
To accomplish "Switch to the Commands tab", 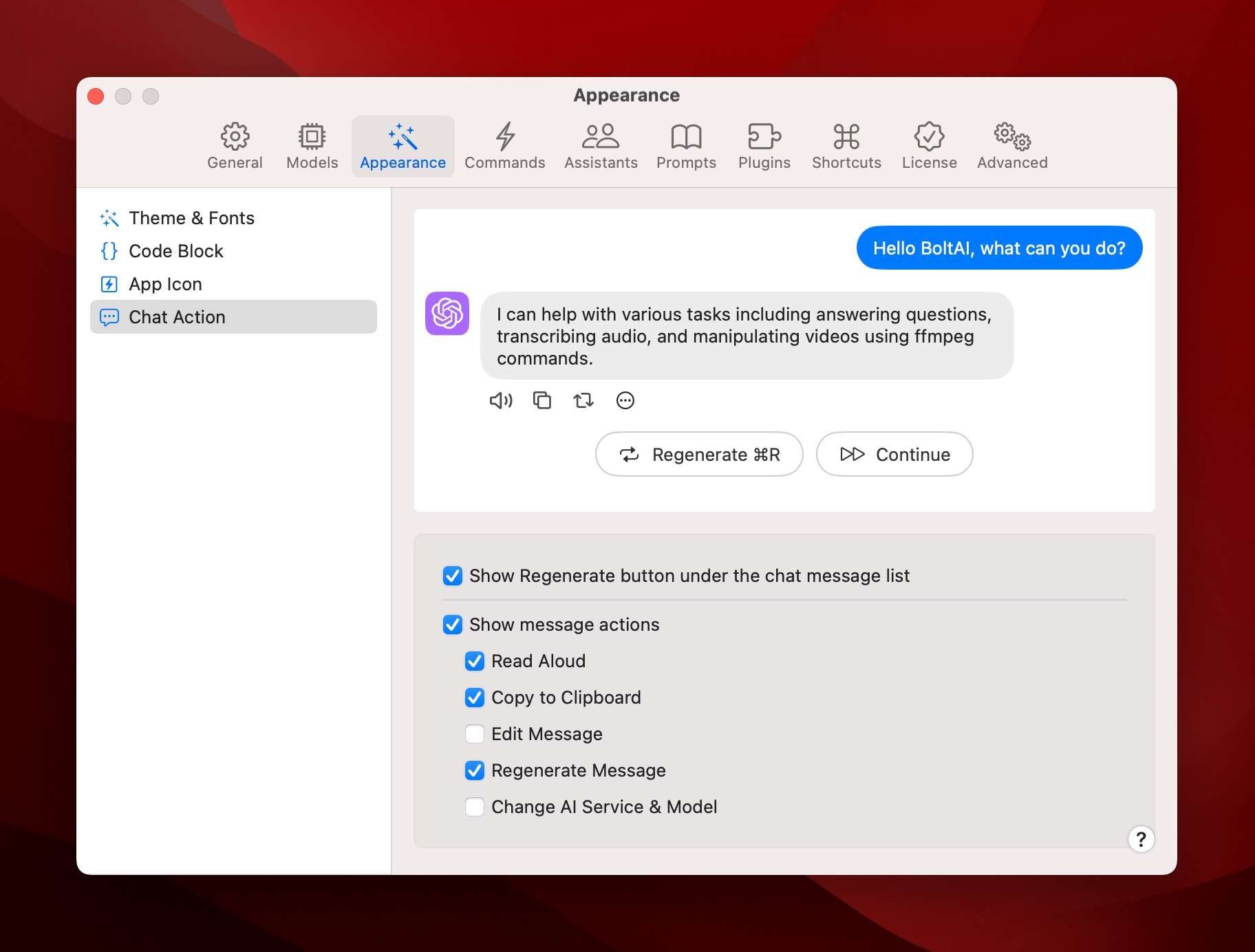I will click(504, 144).
